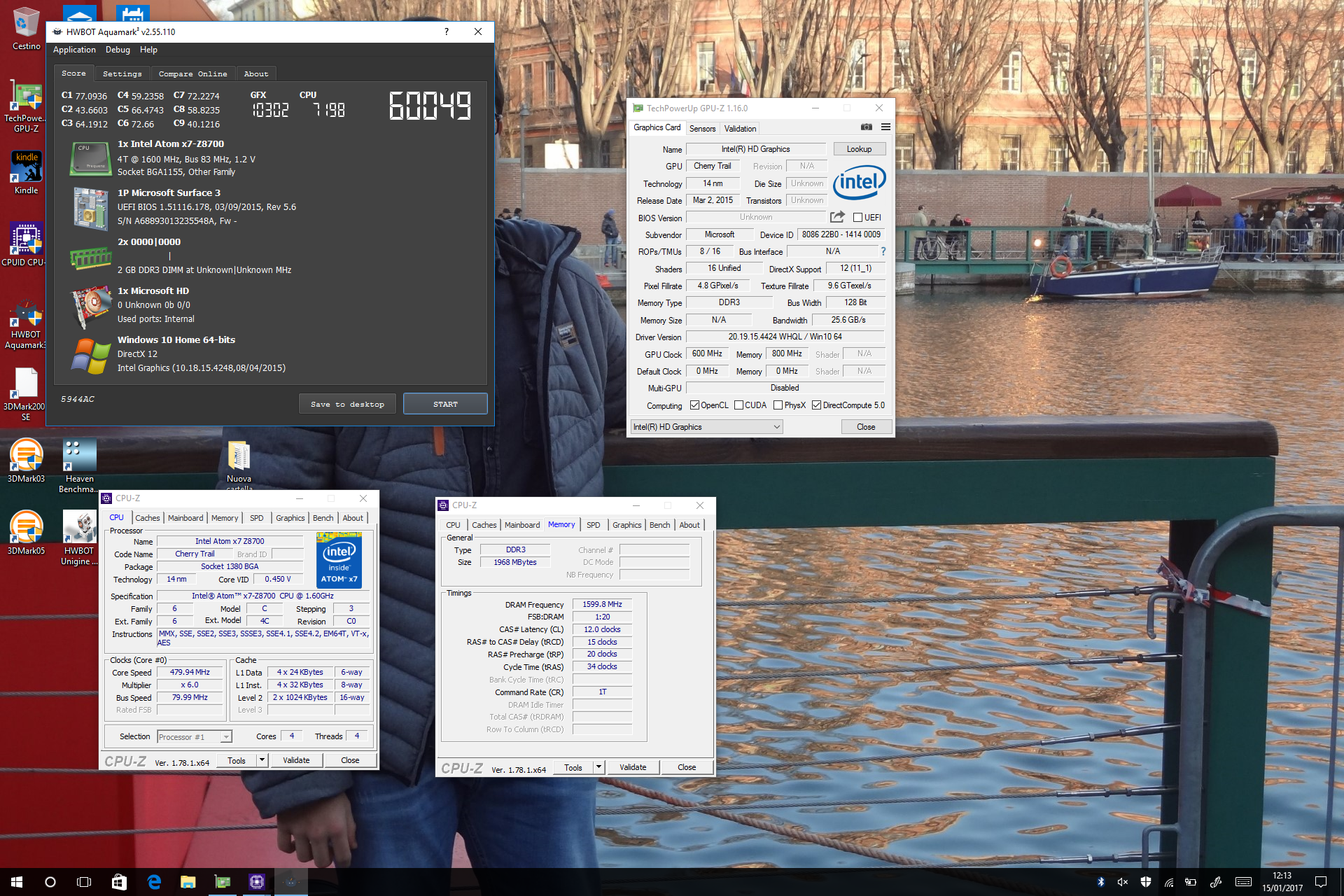Open the Action Center notification icon
Image resolution: width=1344 pixels, height=896 pixels.
click(1321, 882)
